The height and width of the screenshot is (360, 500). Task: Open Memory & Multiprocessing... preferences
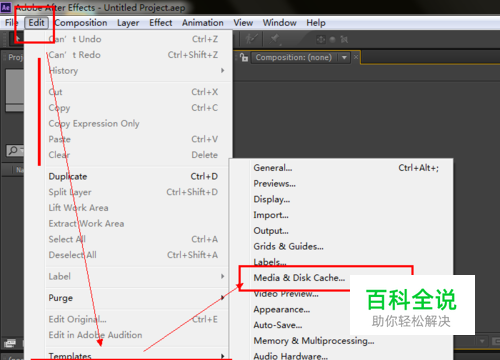341,340
